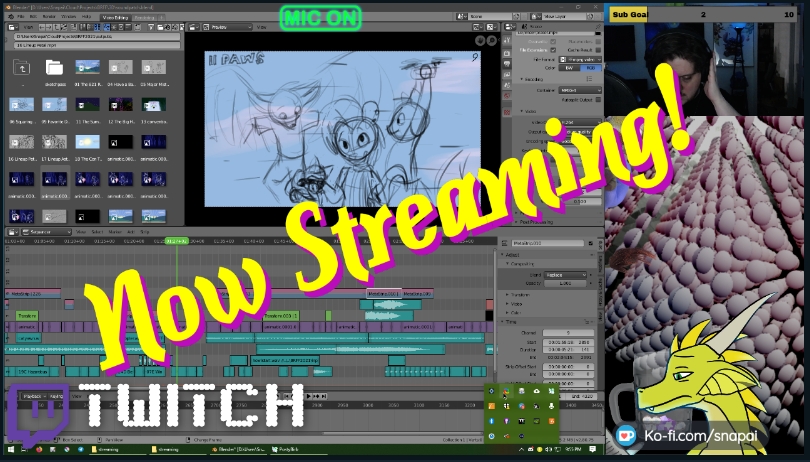The width and height of the screenshot is (810, 462).
Task: Collapse the Video panel in properties
Action: (531, 111)
